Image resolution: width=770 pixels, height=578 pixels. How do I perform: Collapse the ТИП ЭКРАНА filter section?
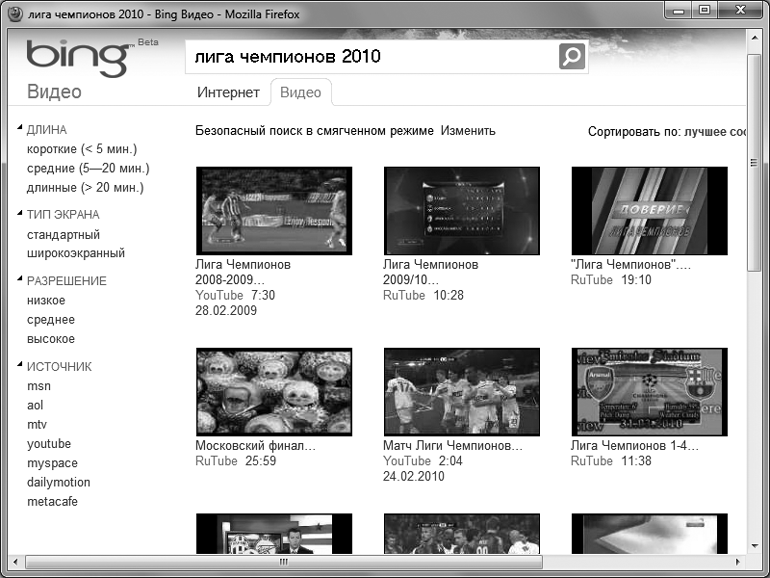(20, 214)
